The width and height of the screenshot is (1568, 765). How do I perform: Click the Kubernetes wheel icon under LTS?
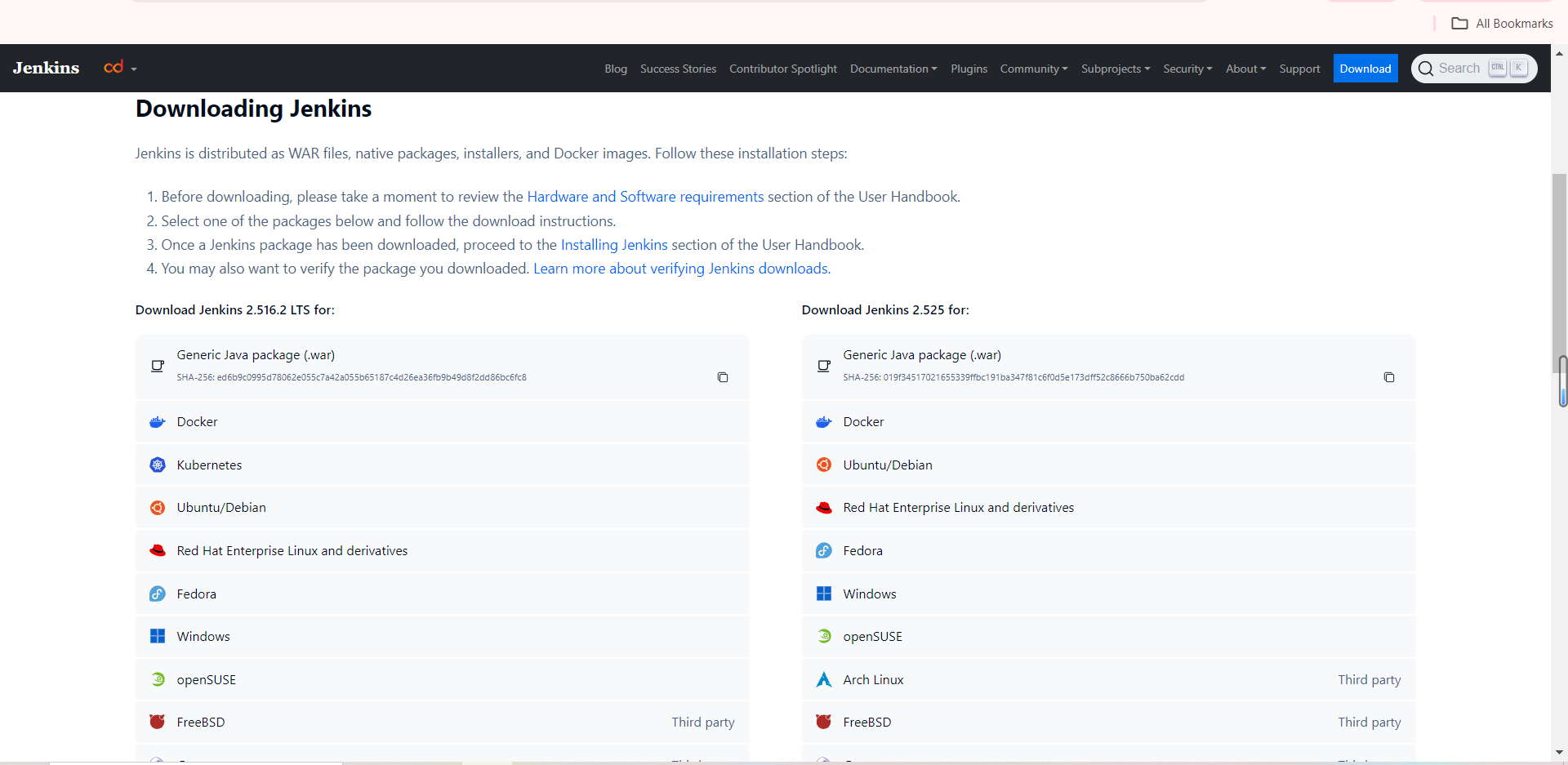click(158, 465)
